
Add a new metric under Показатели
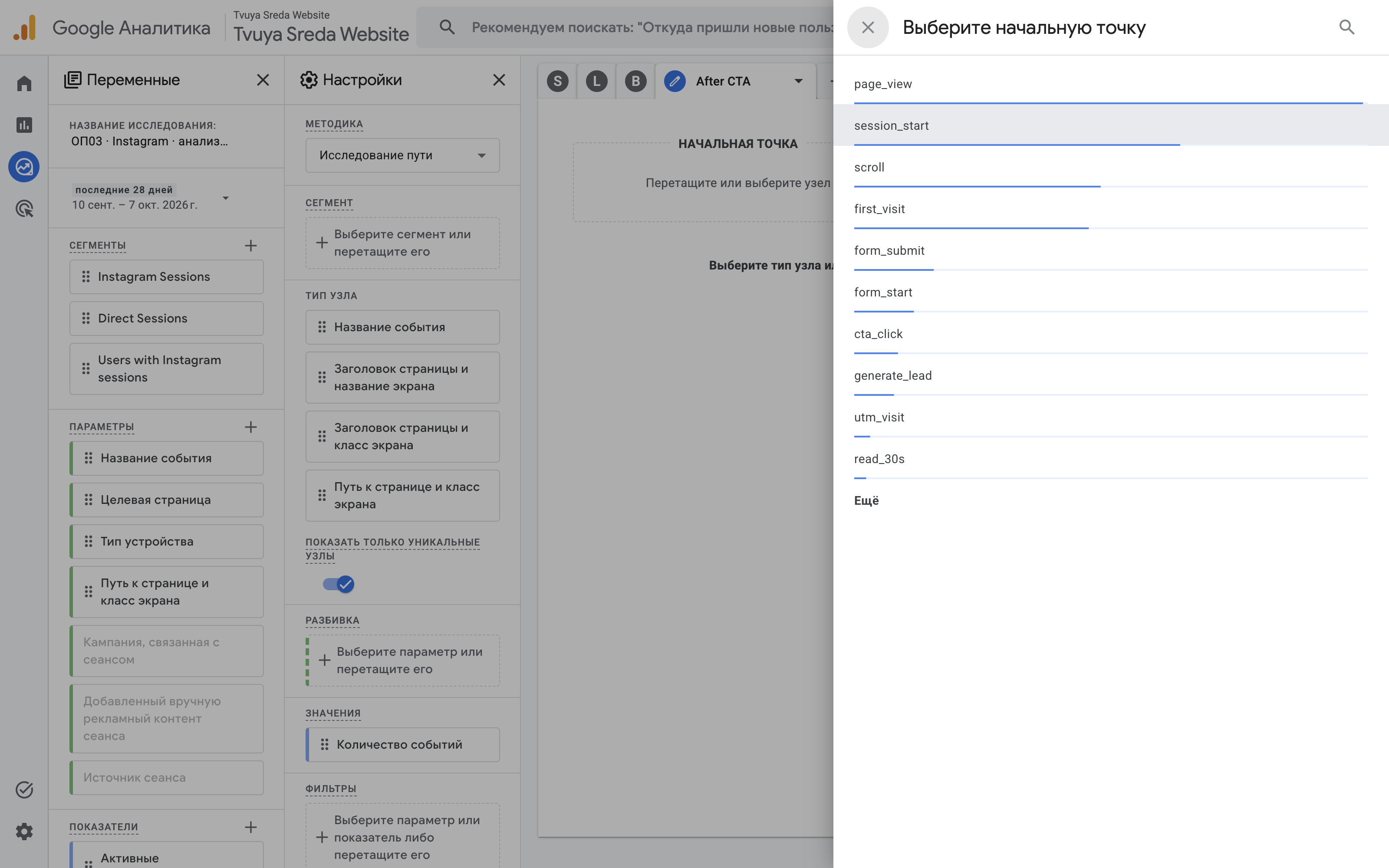pyautogui.click(x=251, y=827)
